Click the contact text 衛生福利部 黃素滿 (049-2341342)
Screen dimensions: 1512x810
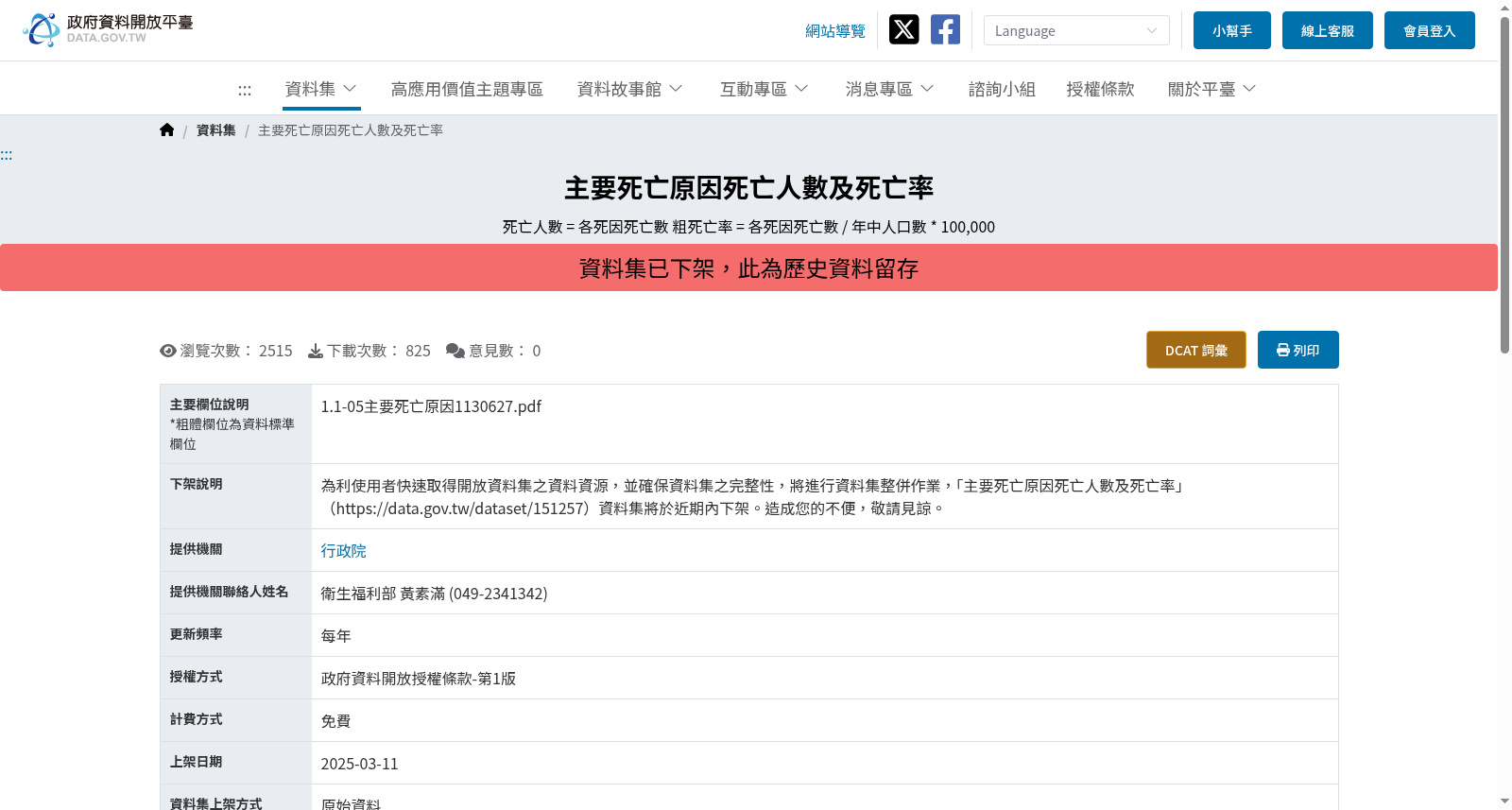coord(434,594)
